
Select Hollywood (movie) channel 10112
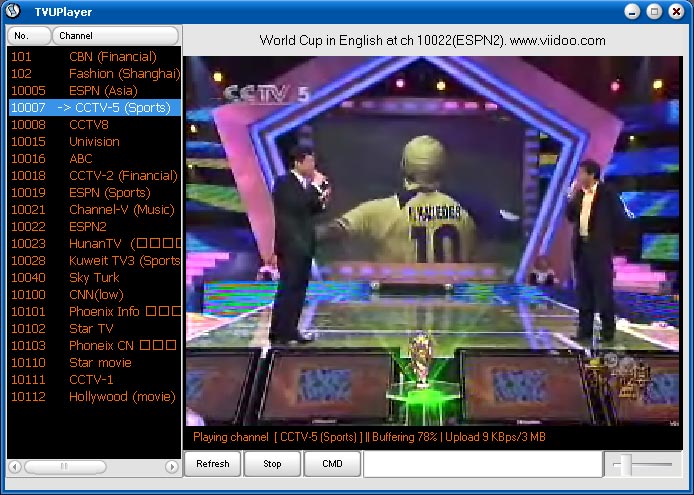[x=95, y=396]
